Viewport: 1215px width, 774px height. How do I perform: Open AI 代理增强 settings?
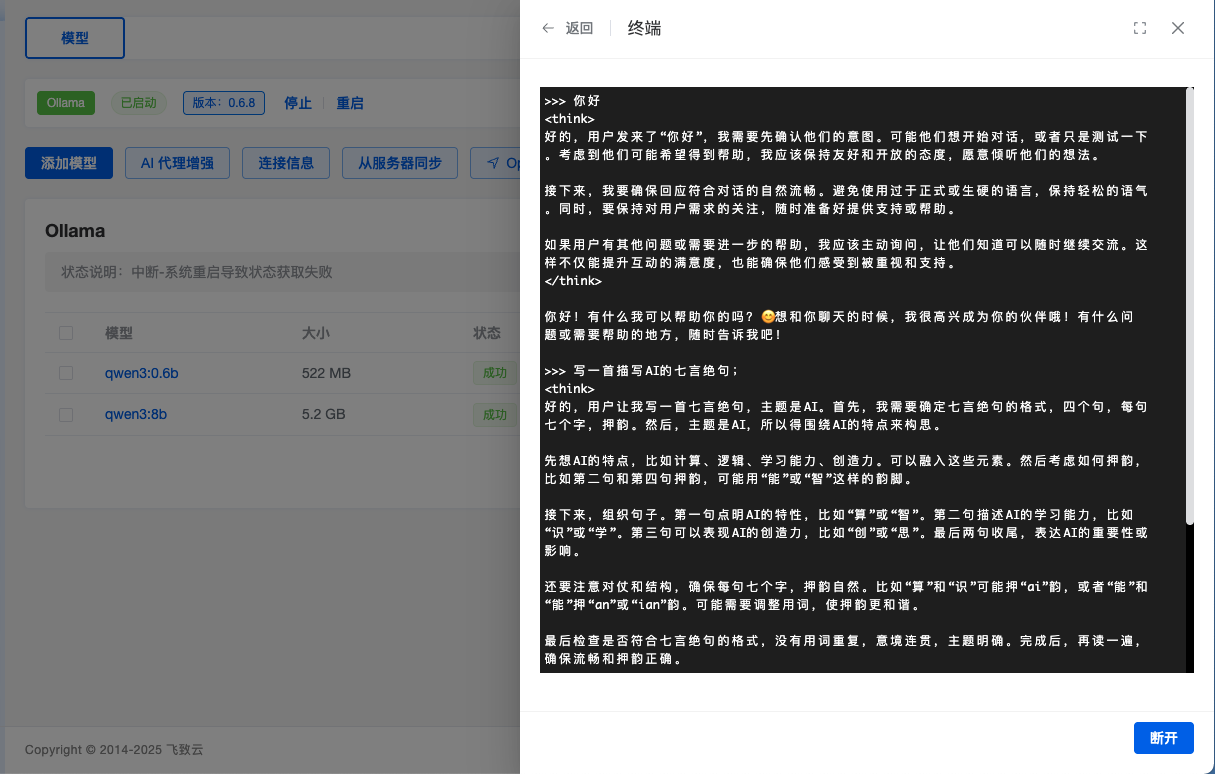(x=177, y=163)
